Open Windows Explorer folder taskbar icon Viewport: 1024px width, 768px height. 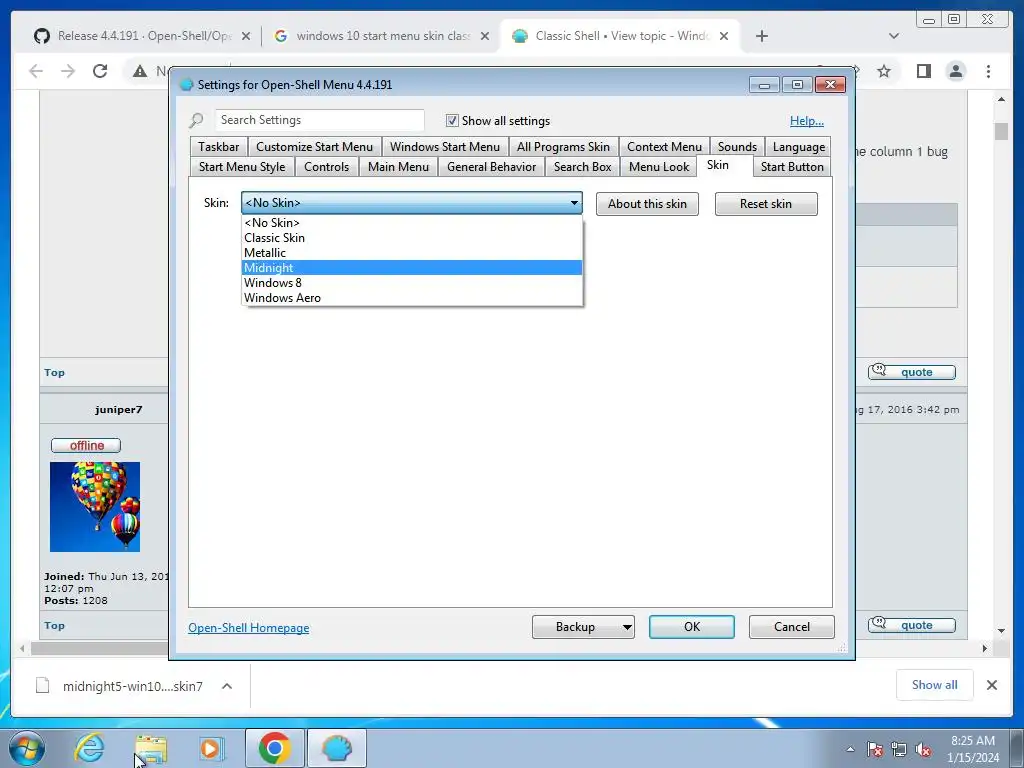150,748
